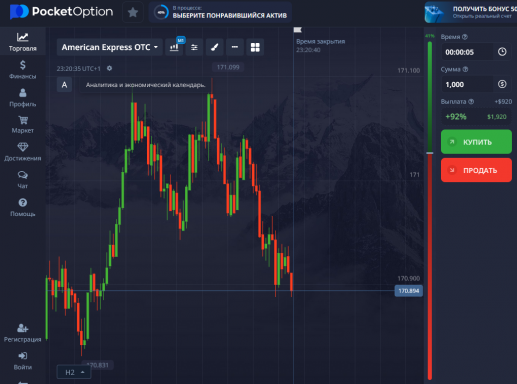
Task: Click the trade time input field
Action: coord(467,52)
